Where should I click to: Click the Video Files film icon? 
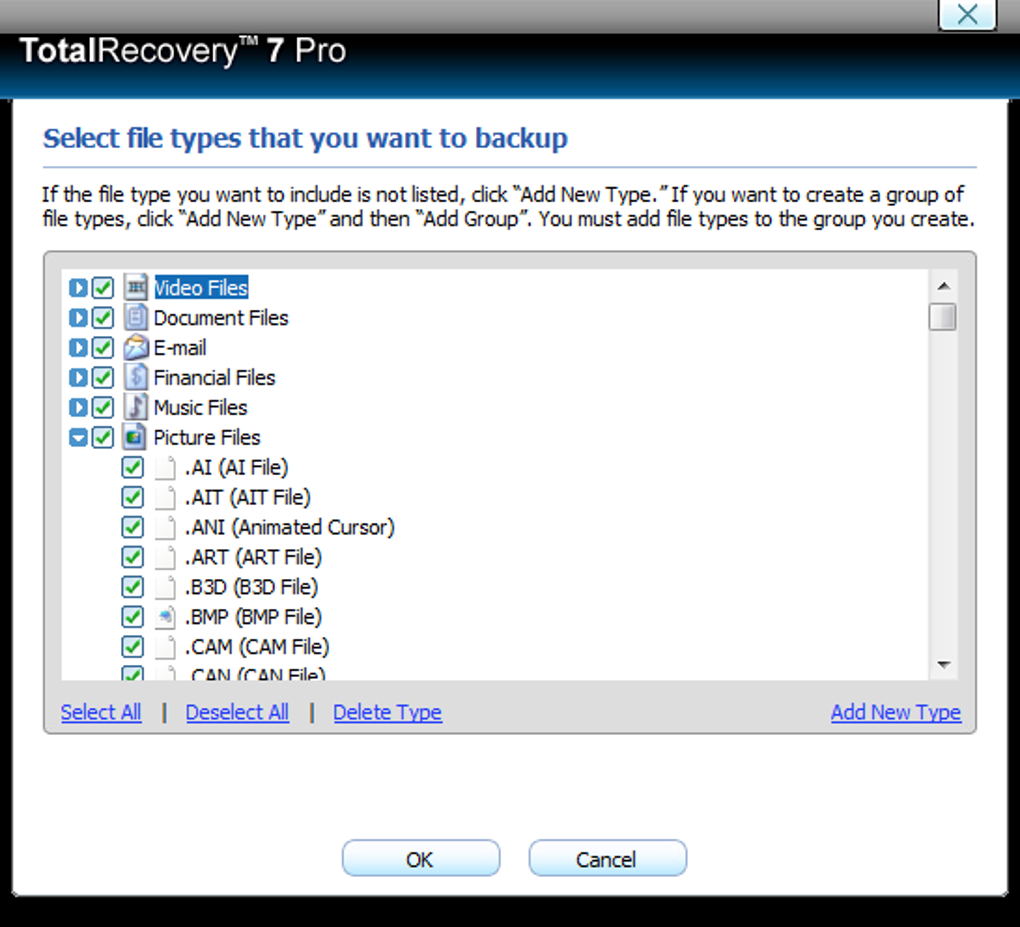135,287
